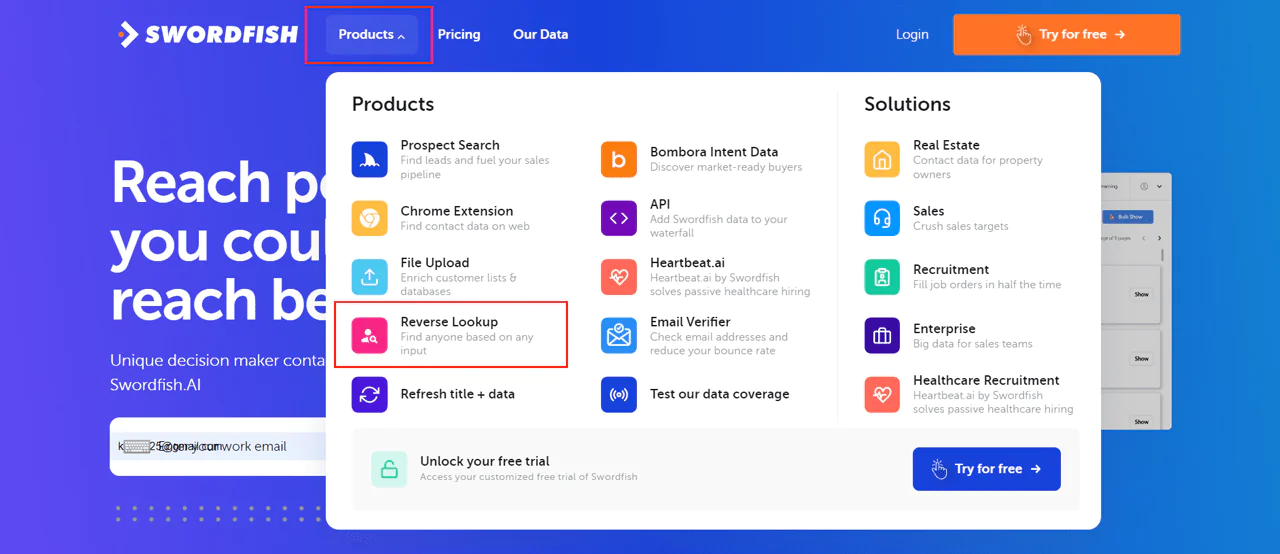
Task: Click the Enterprise briefcase icon
Action: tap(882, 336)
